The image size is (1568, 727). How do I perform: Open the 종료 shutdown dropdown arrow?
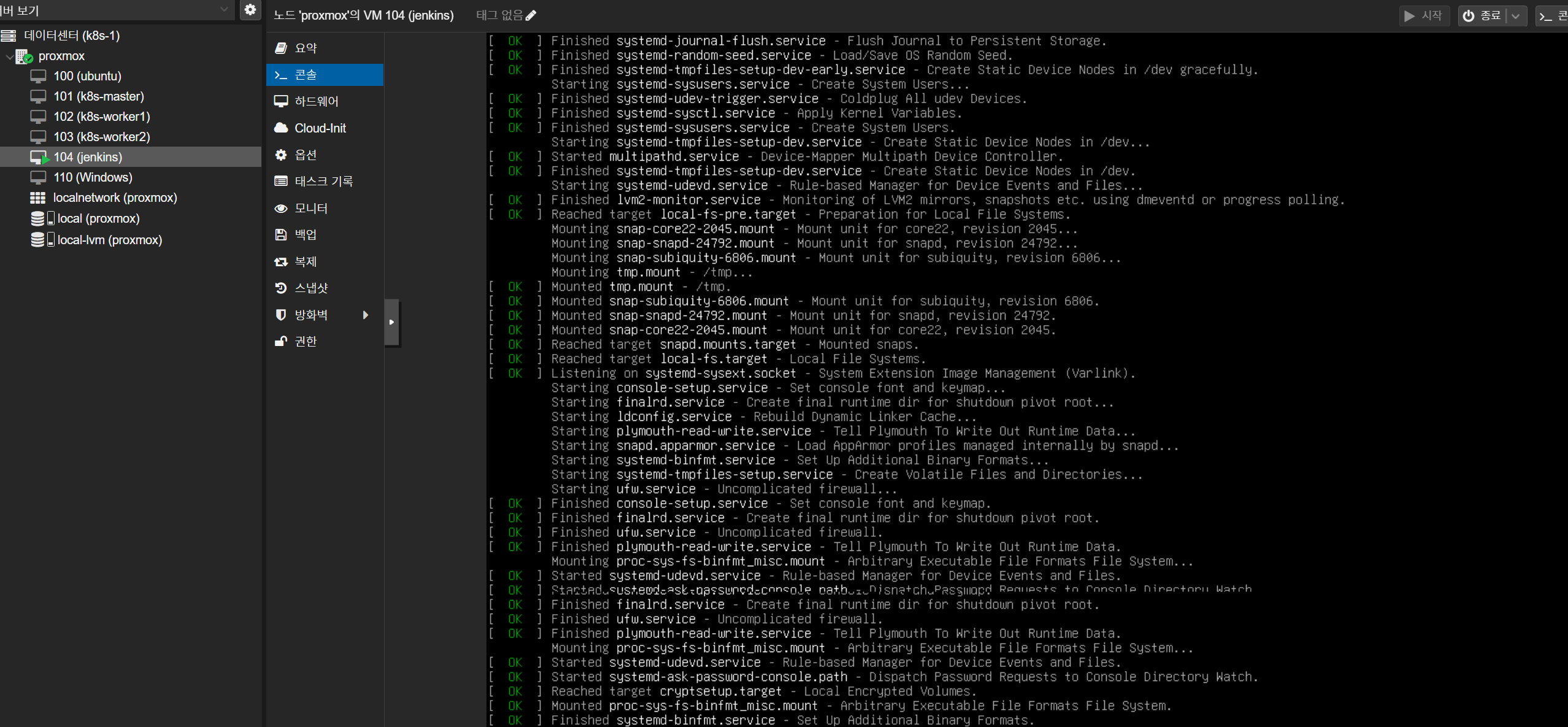[x=1516, y=16]
